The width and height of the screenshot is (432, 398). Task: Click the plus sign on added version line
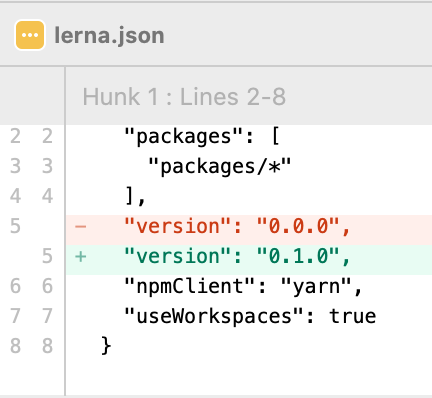click(x=81, y=256)
